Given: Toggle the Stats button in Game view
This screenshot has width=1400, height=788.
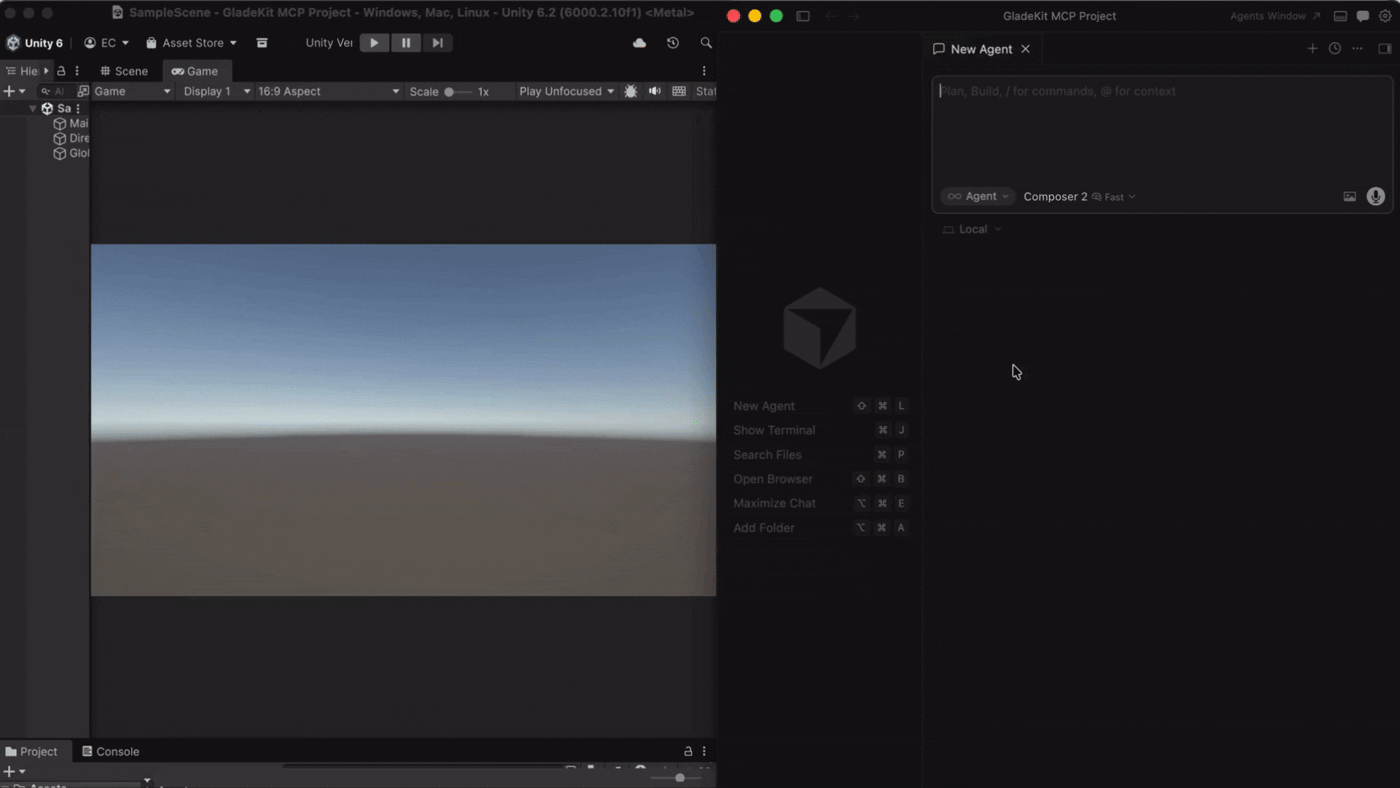Looking at the screenshot, I should 705,91.
